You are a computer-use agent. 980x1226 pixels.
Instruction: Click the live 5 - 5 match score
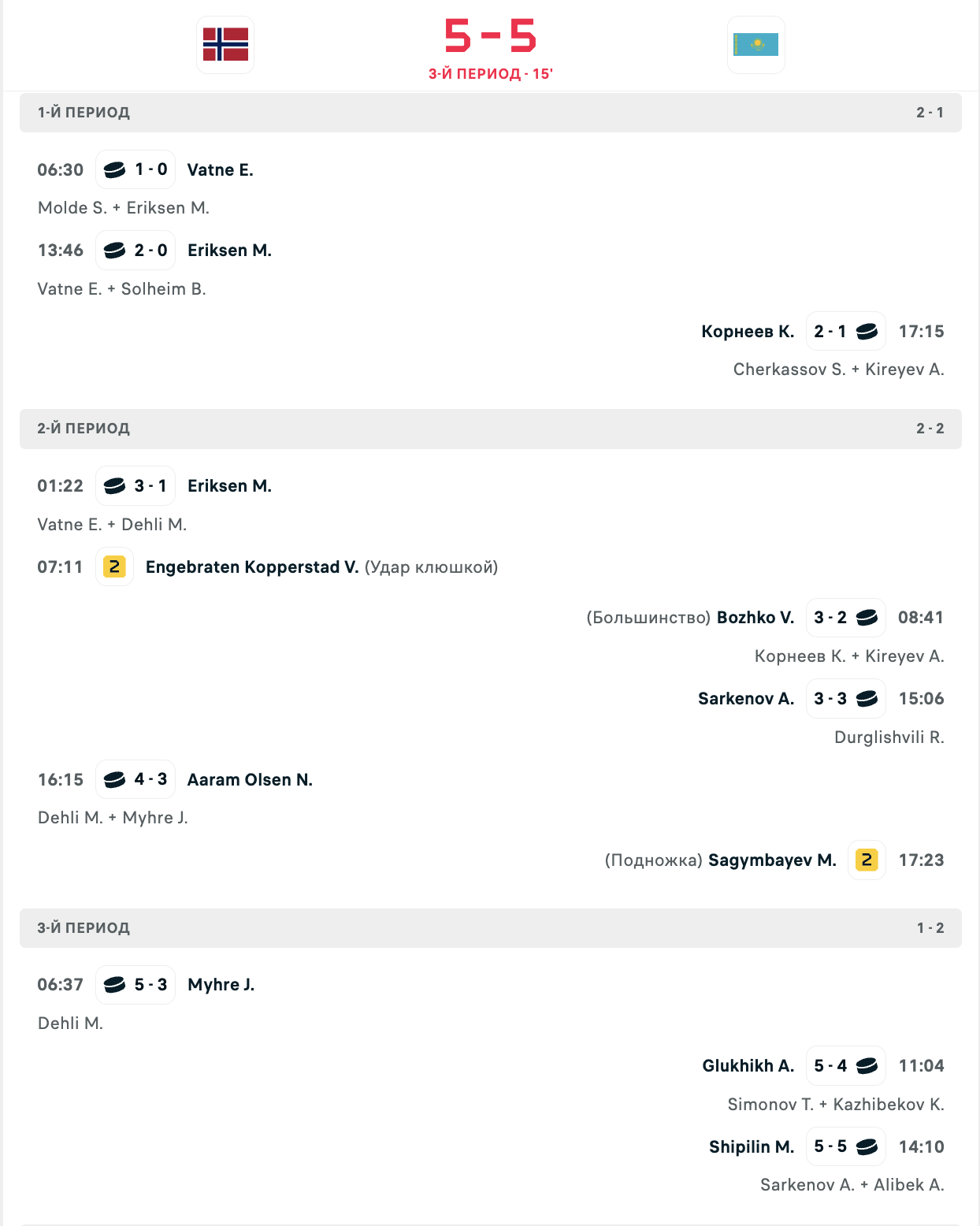[490, 36]
